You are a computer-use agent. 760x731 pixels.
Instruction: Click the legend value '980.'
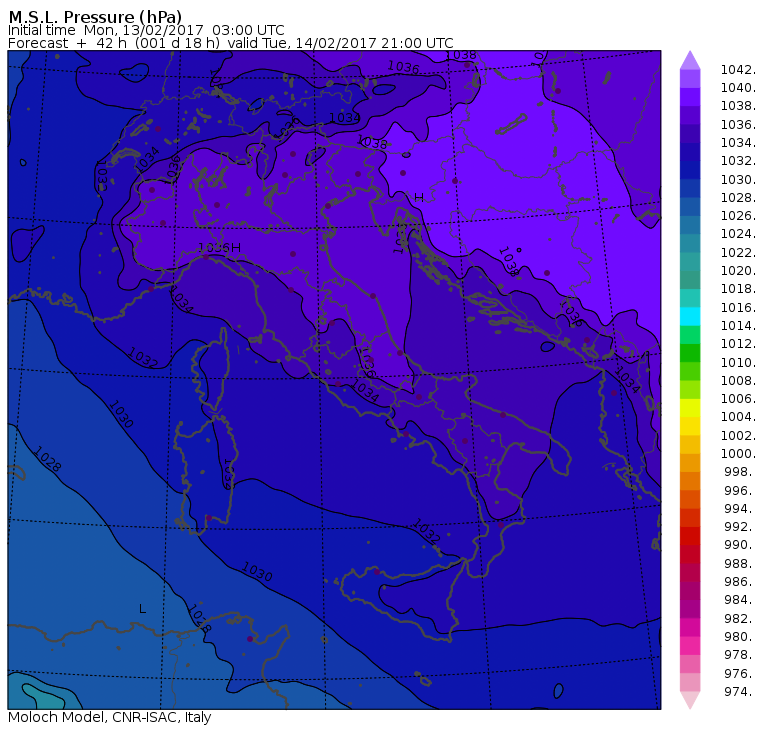coord(740,636)
